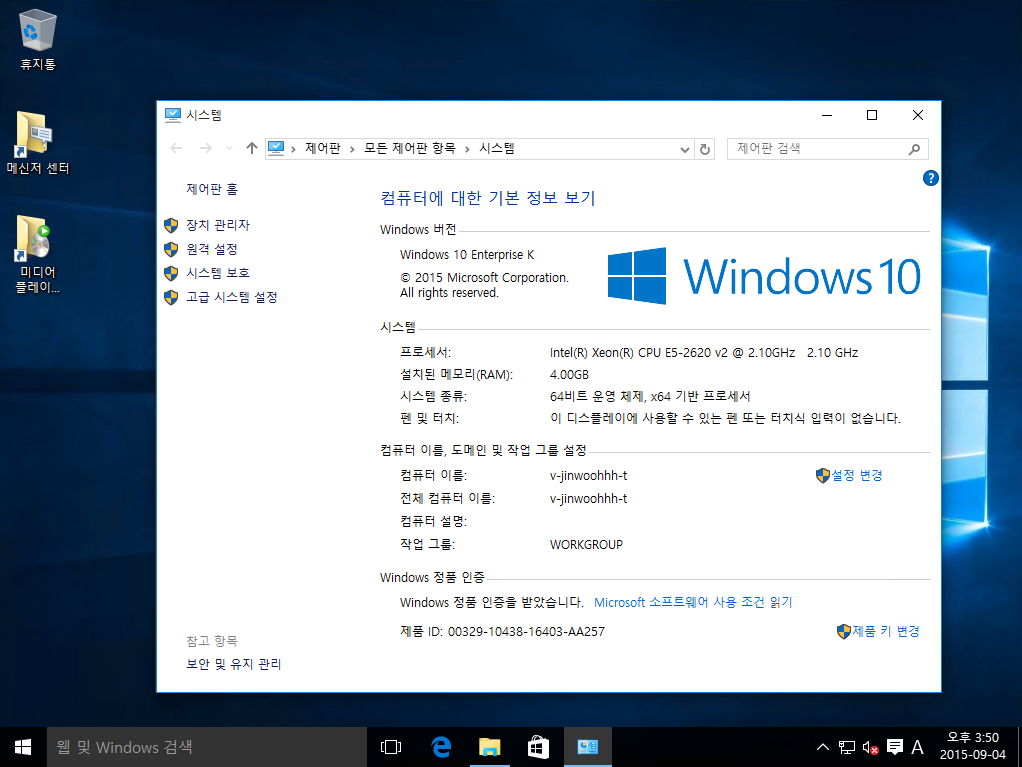1022x767 pixels.
Task: Click the shield icon beside 시스템 보호
Action: pyautogui.click(x=171, y=274)
